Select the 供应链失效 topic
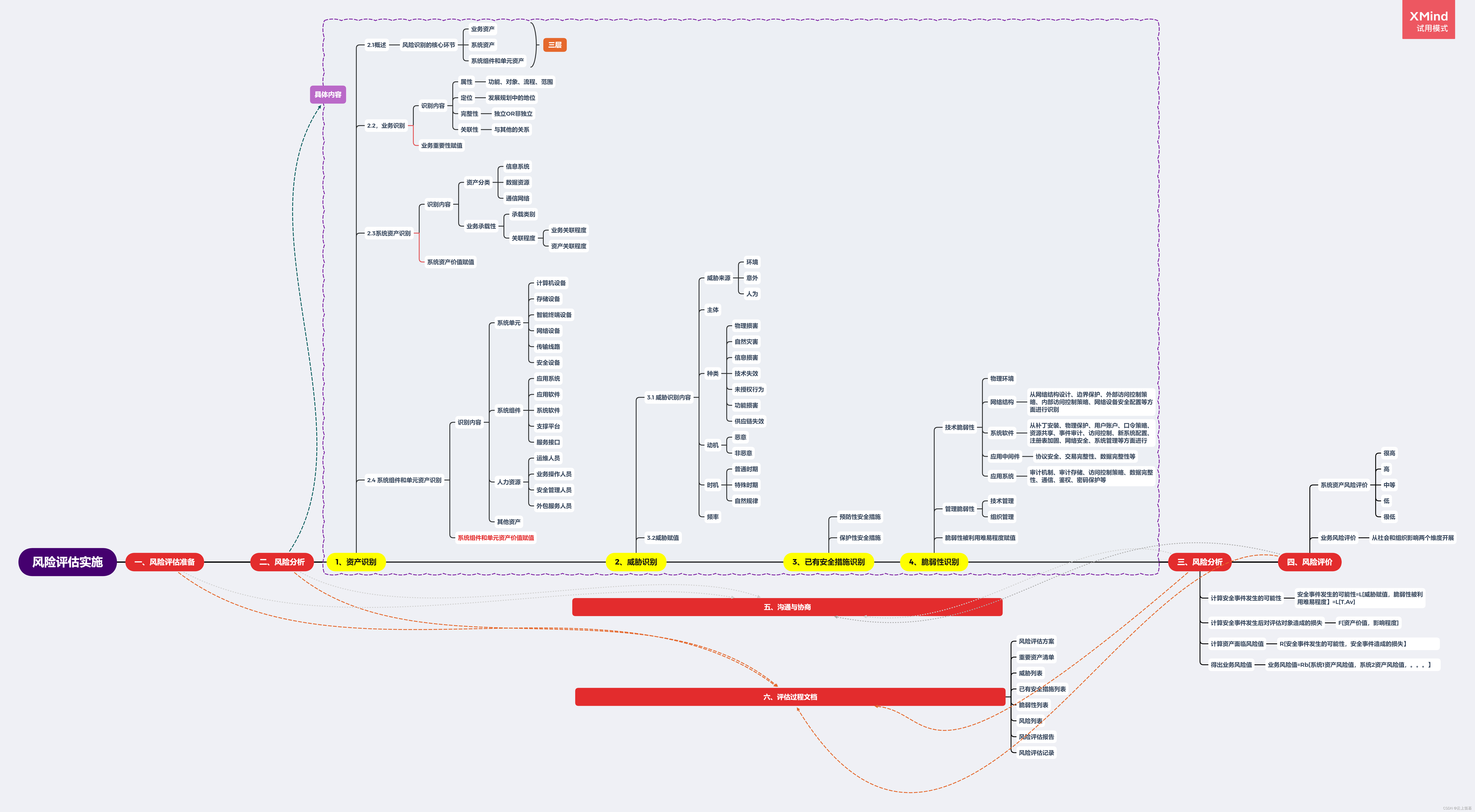 [x=749, y=421]
